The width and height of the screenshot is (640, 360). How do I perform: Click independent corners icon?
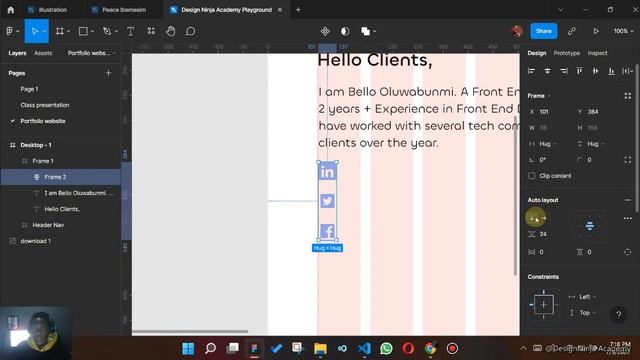[x=627, y=160]
